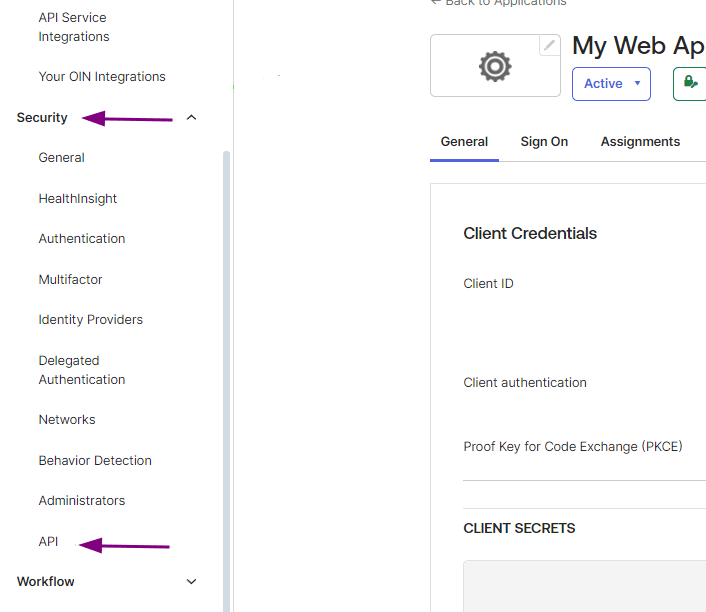The image size is (706, 612).
Task: Open Identity Providers settings
Action: coord(91,320)
